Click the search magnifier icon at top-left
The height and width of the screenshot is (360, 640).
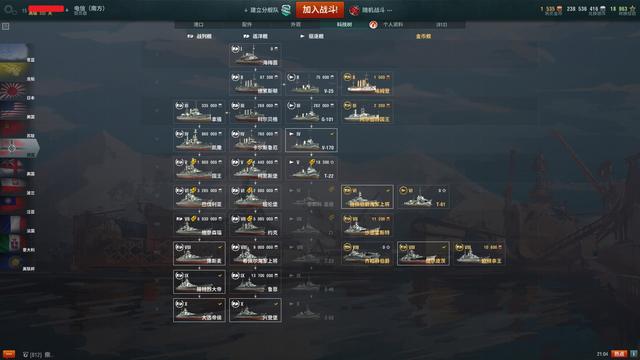click(x=8, y=10)
